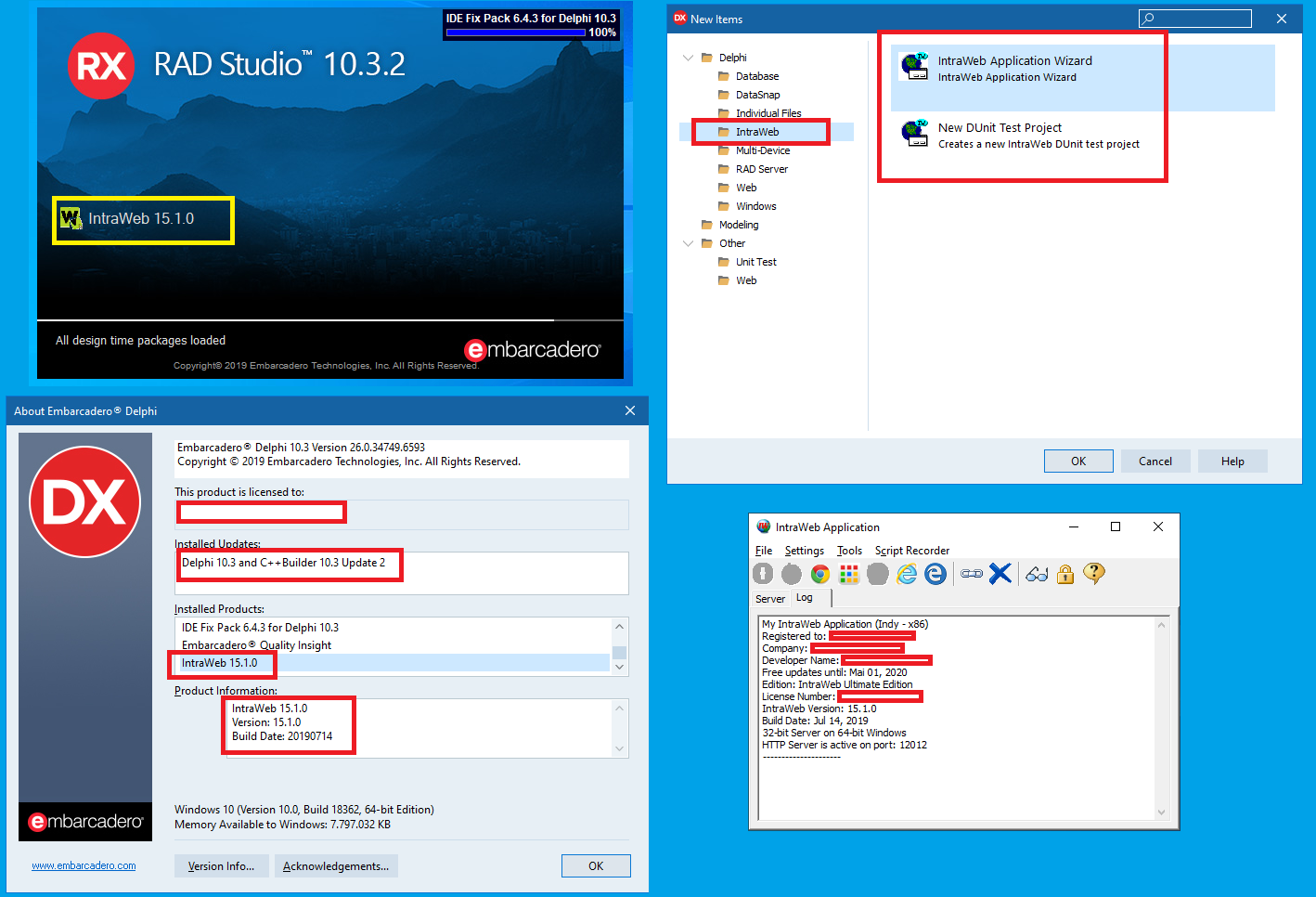Click the DX logo in About dialog
Viewport: 1316px width, 897px height.
click(85, 501)
